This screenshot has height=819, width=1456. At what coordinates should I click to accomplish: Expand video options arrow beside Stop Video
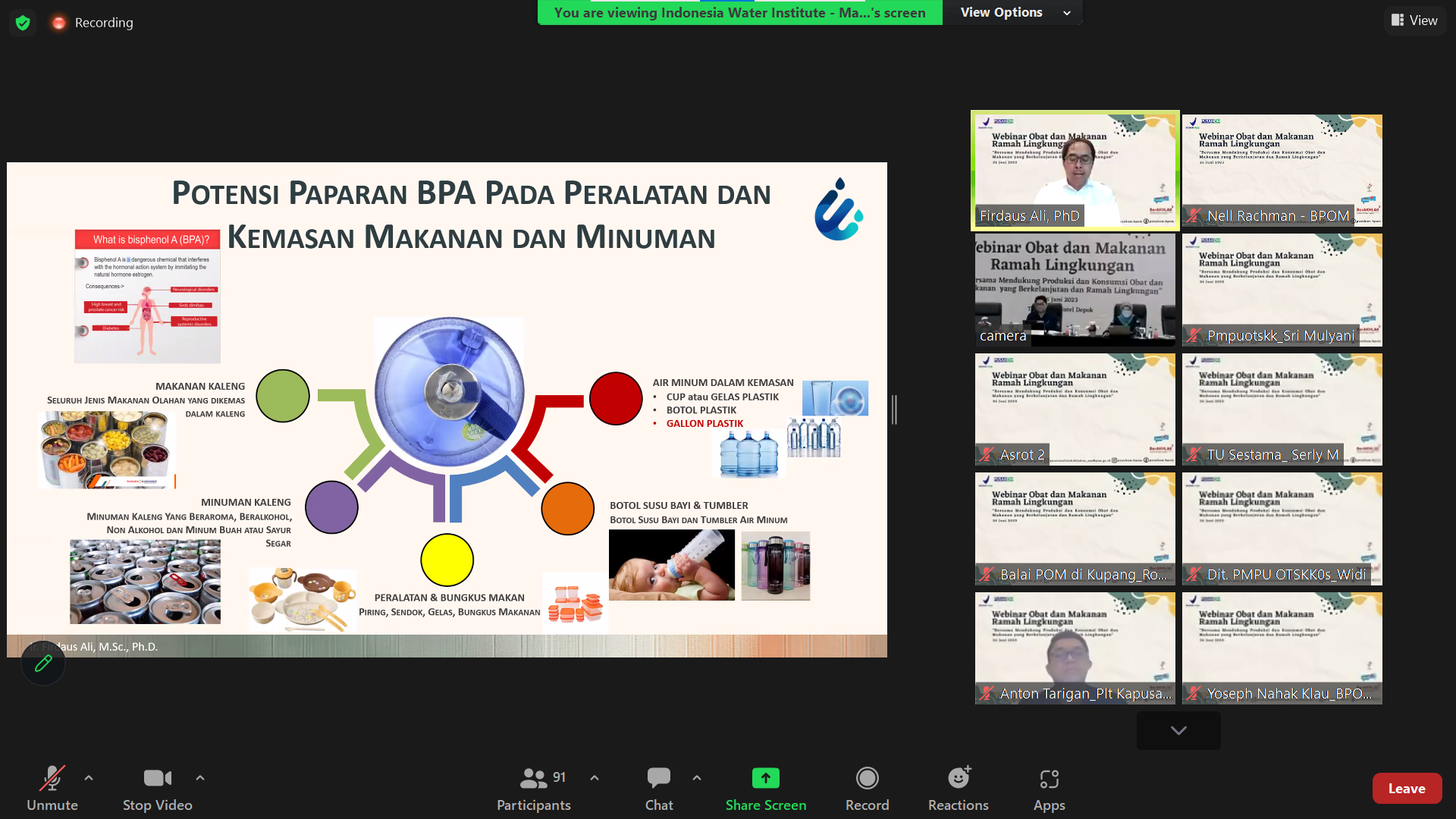click(200, 778)
